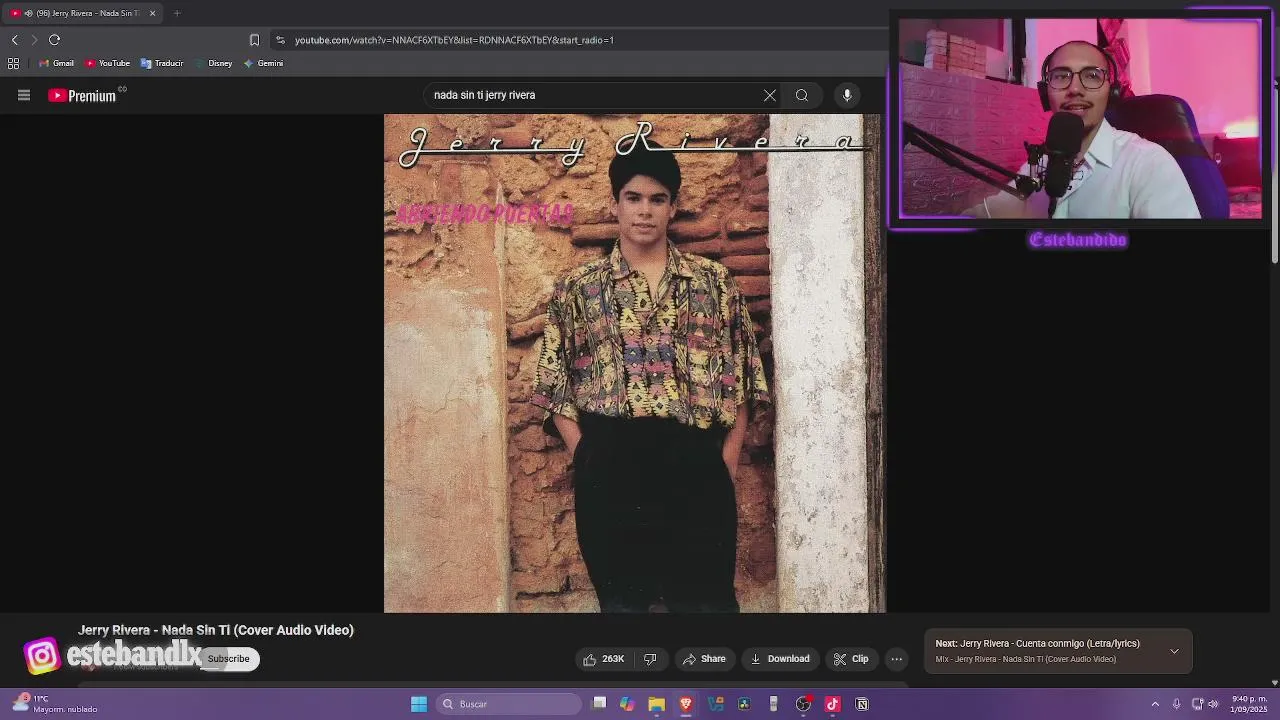Clear the search text with the X
This screenshot has height=720, width=1280.
click(770, 95)
